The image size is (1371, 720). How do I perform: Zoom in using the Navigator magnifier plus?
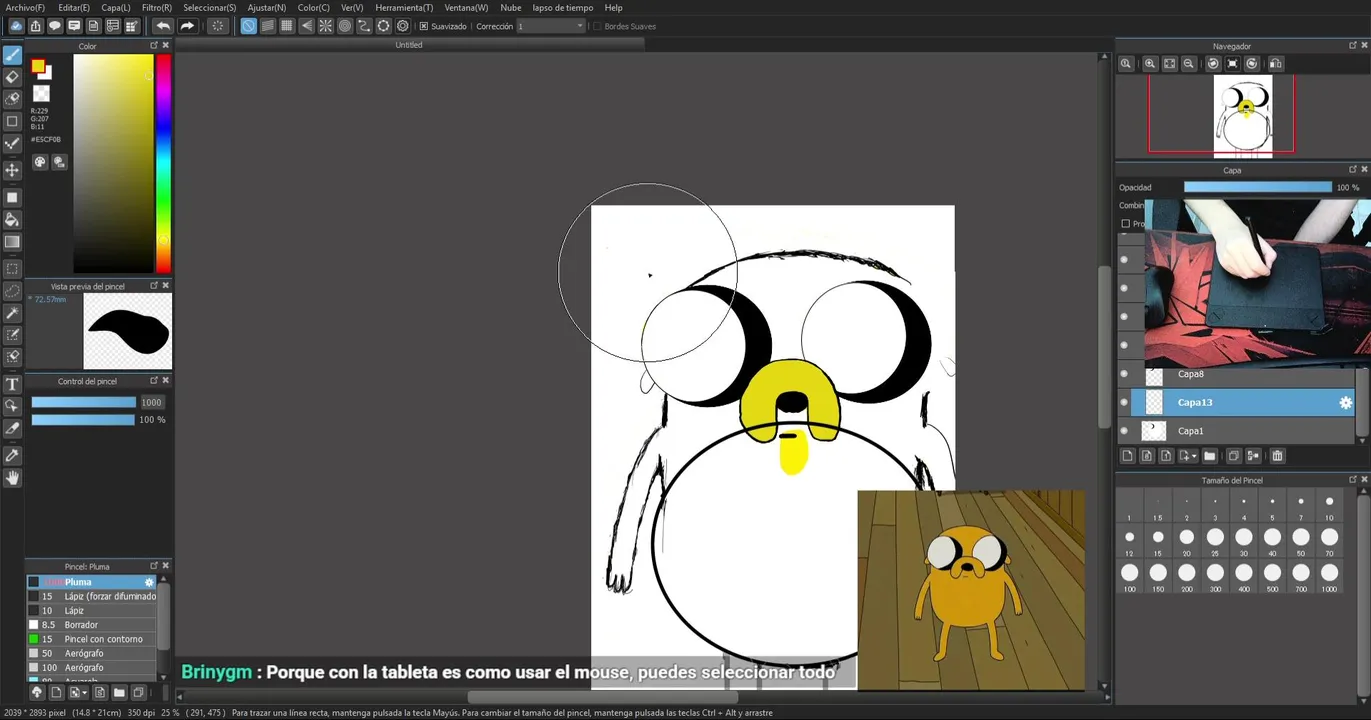coord(1150,63)
